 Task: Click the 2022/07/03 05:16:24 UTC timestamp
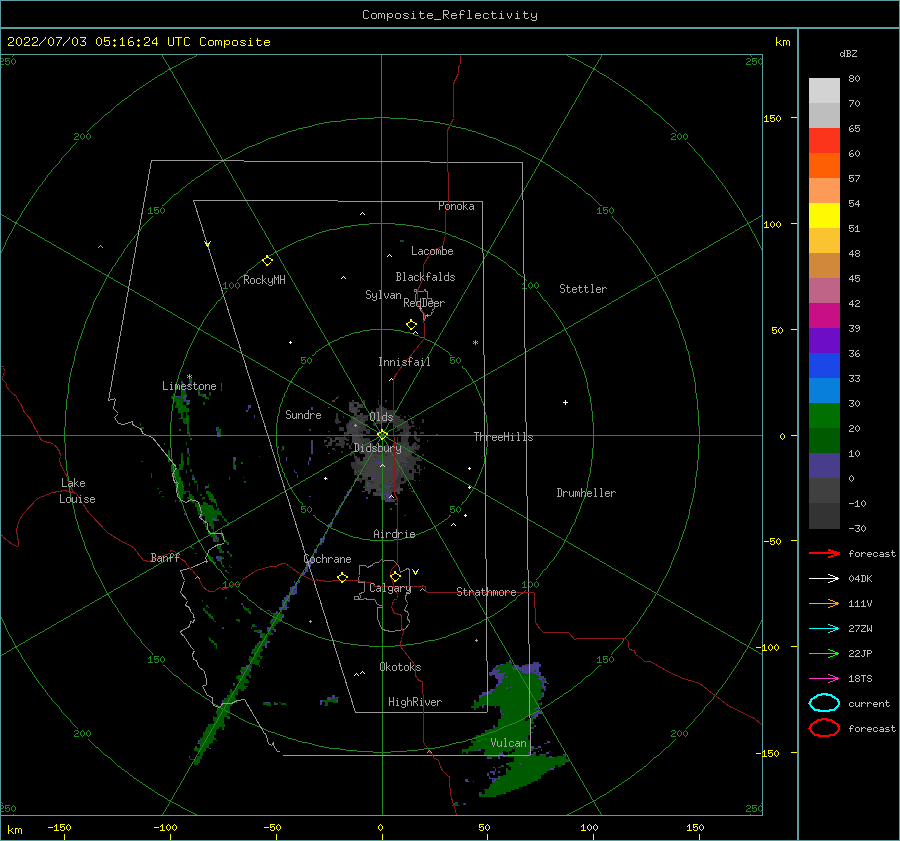point(99,41)
